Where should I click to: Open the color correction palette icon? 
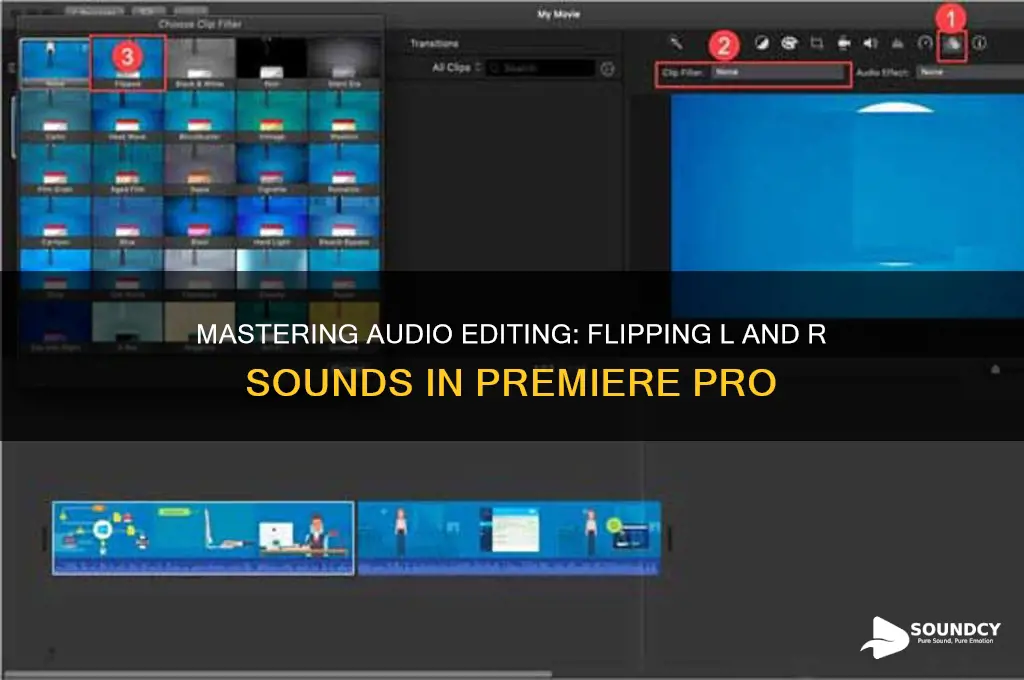pos(789,43)
